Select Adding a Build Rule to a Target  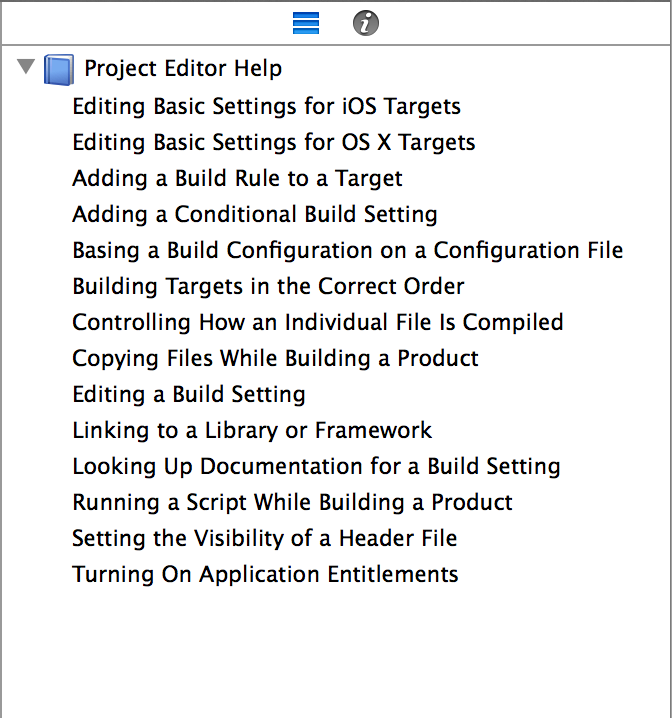click(x=237, y=178)
